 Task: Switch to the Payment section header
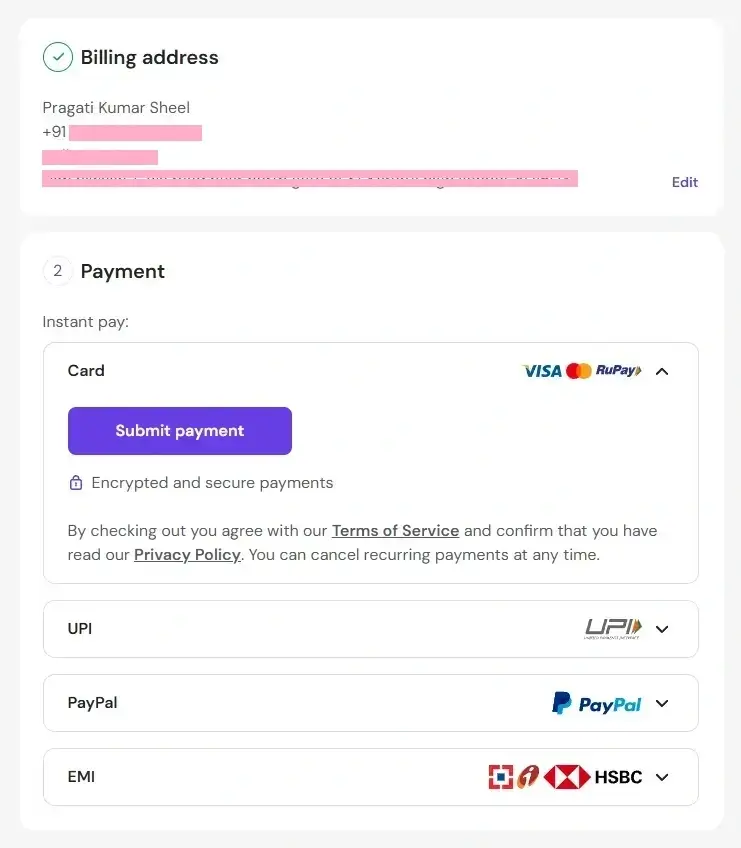pyautogui.click(x=123, y=271)
